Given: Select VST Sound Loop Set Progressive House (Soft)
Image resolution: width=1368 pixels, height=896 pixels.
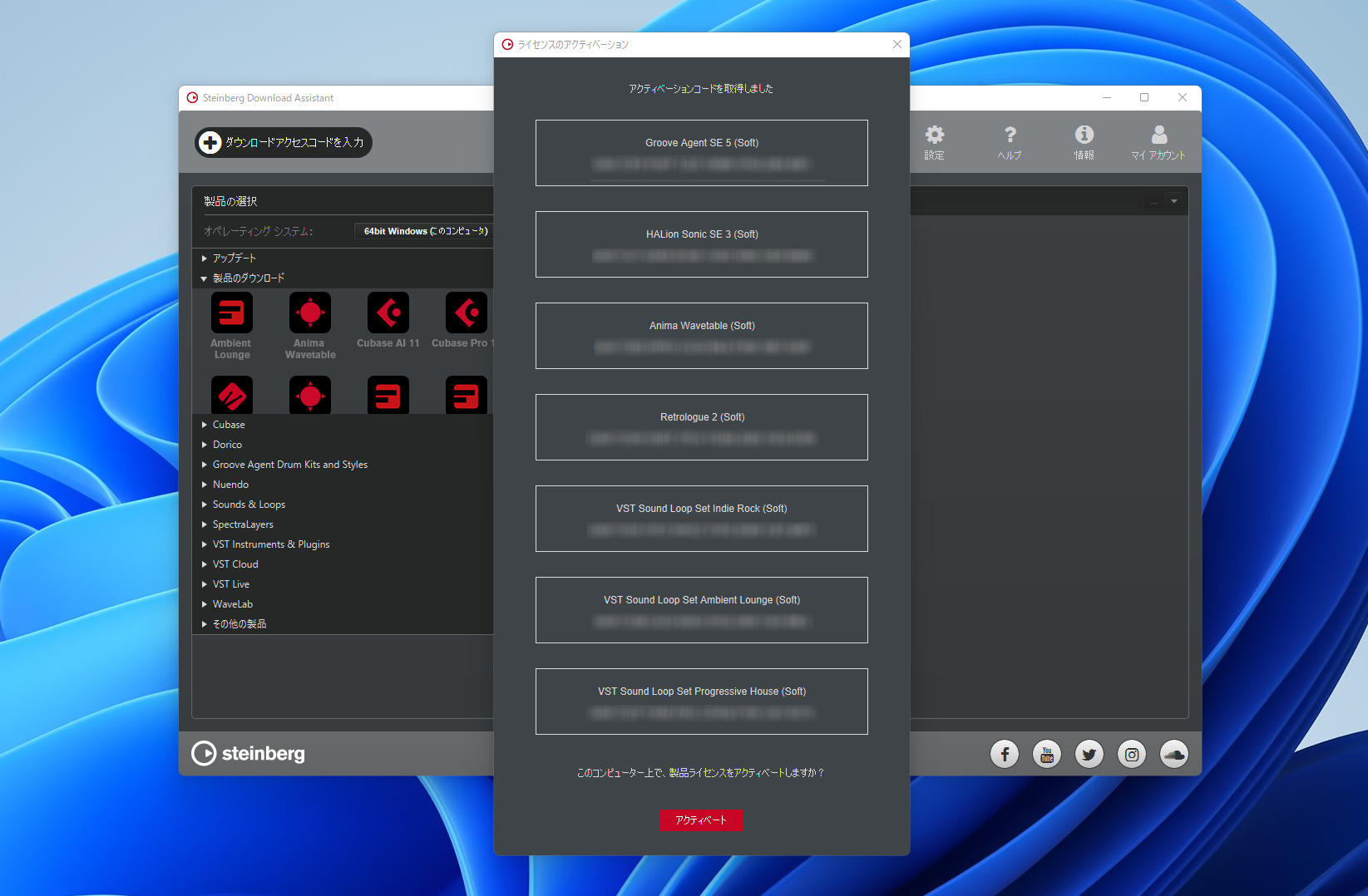Looking at the screenshot, I should click(x=702, y=702).
